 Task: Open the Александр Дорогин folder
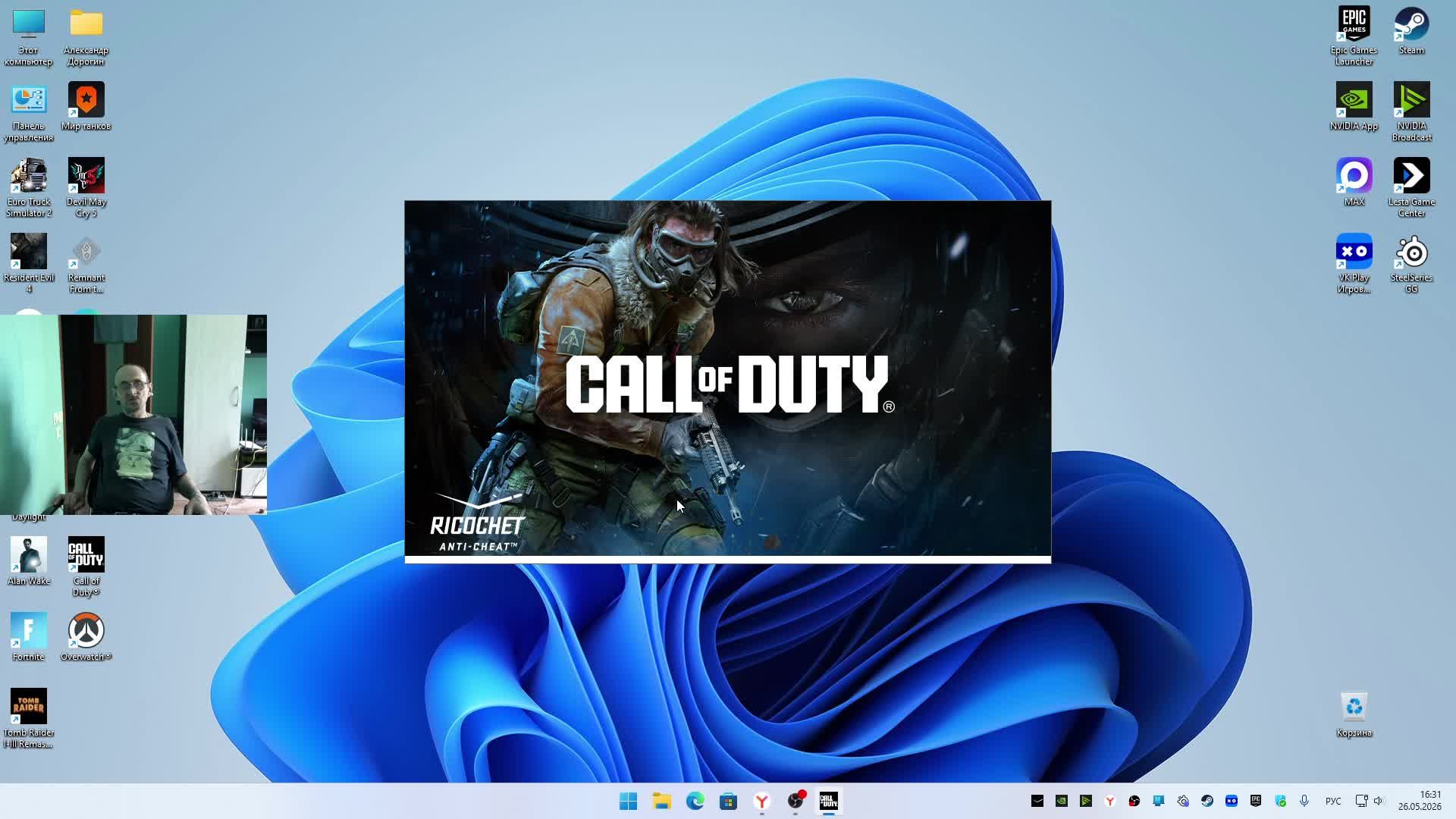[86, 36]
